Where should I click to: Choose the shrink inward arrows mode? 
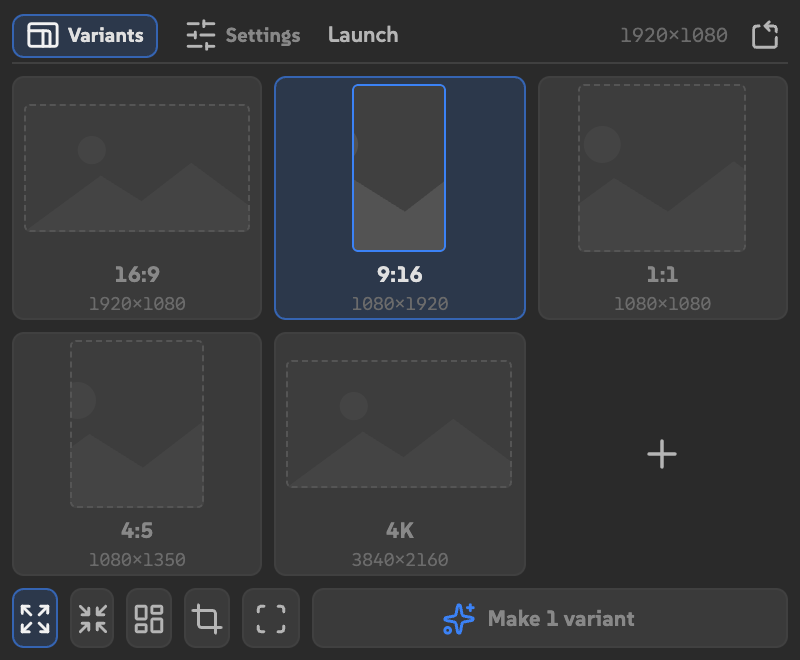point(92,618)
